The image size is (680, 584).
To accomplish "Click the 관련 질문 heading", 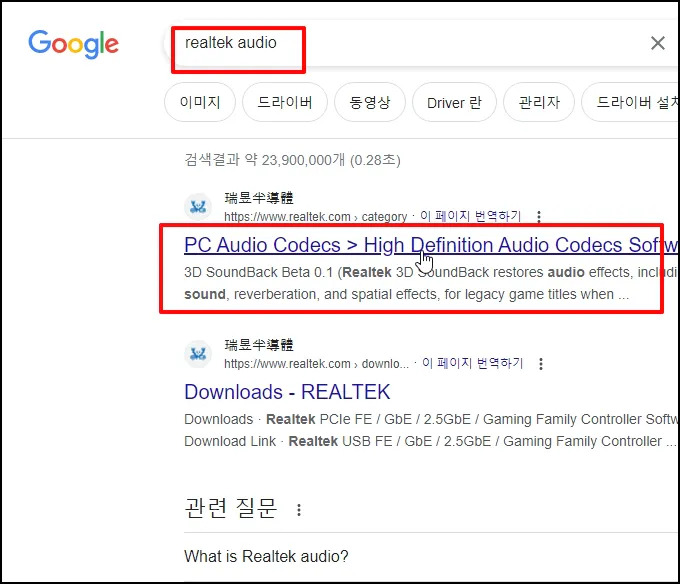I will [230, 508].
